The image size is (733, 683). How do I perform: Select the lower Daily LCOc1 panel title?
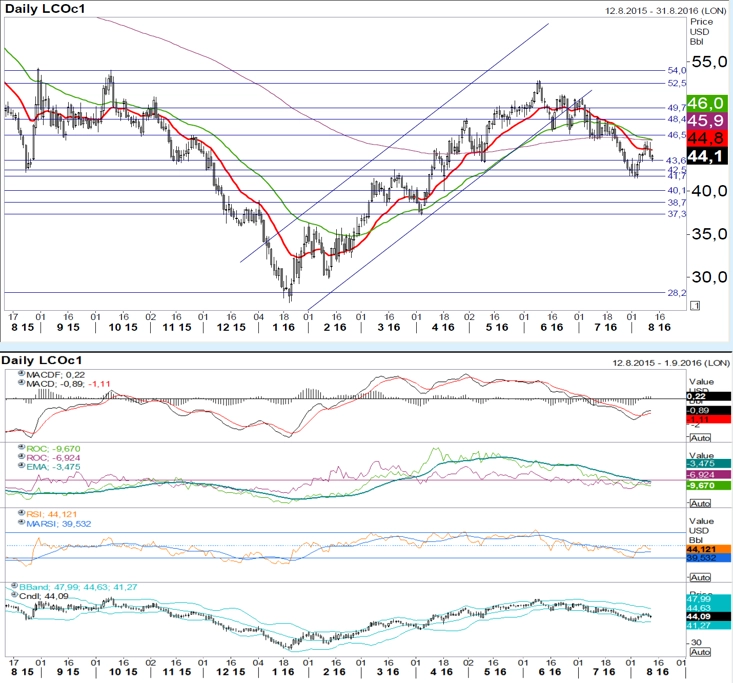pos(42,360)
